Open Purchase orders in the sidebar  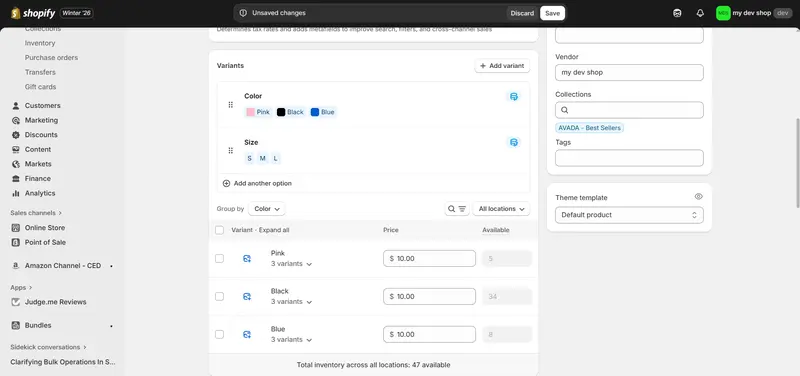(x=52, y=58)
